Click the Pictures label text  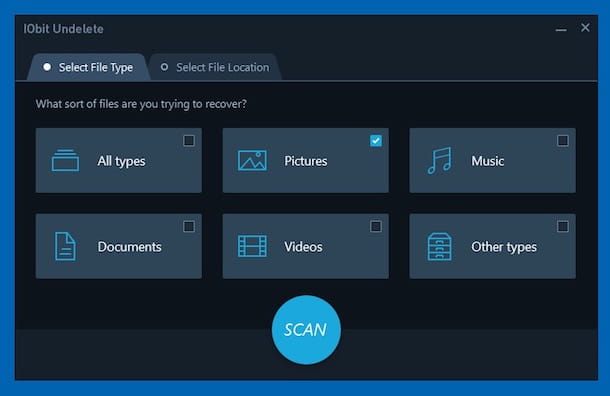[x=306, y=161]
